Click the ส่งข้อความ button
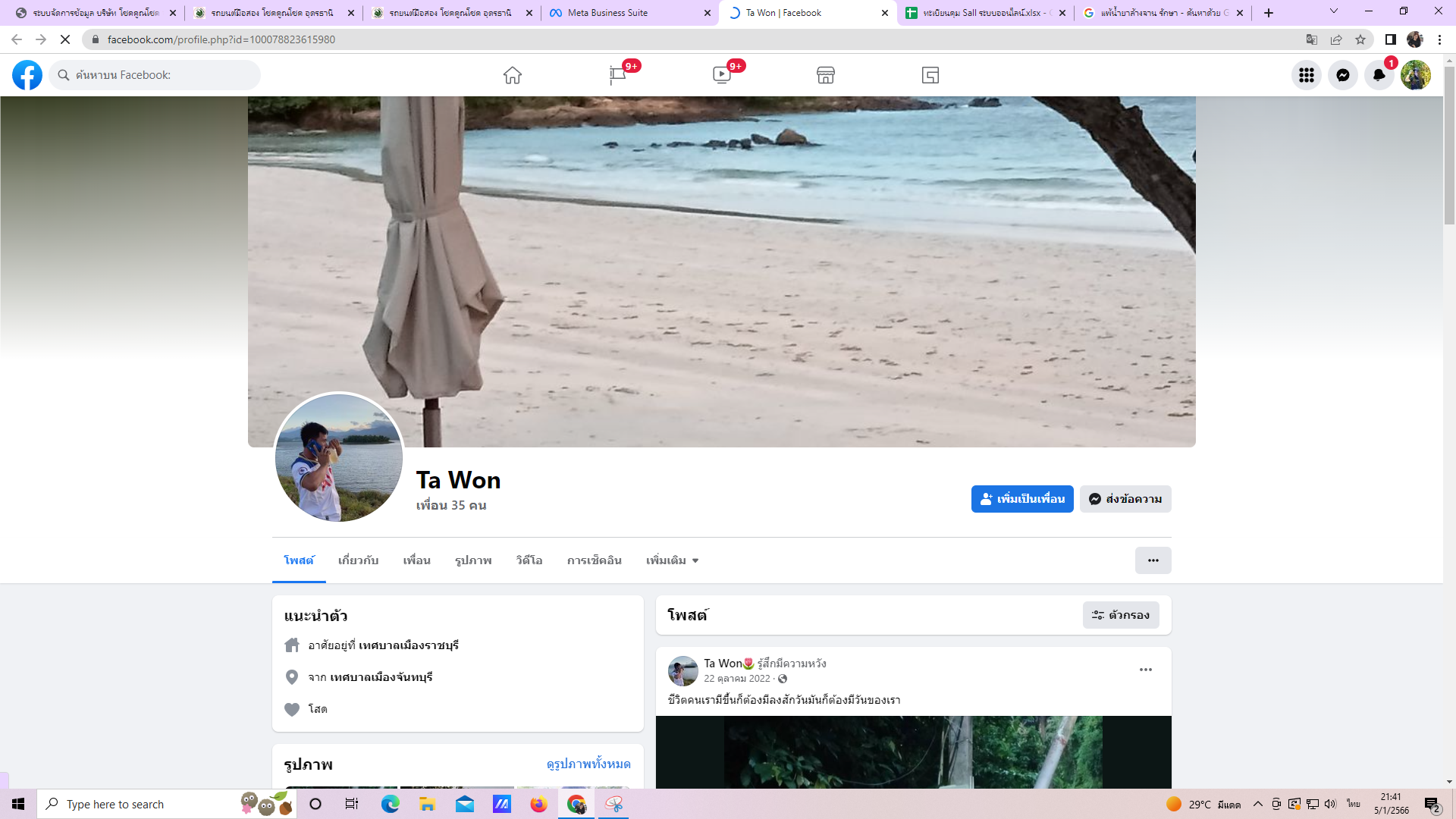The height and width of the screenshot is (819, 1456). tap(1125, 499)
